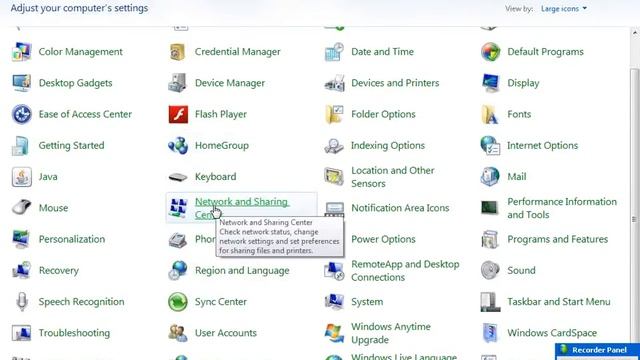Click the Region and Language globe icon
The image size is (640, 360).
pos(178,270)
